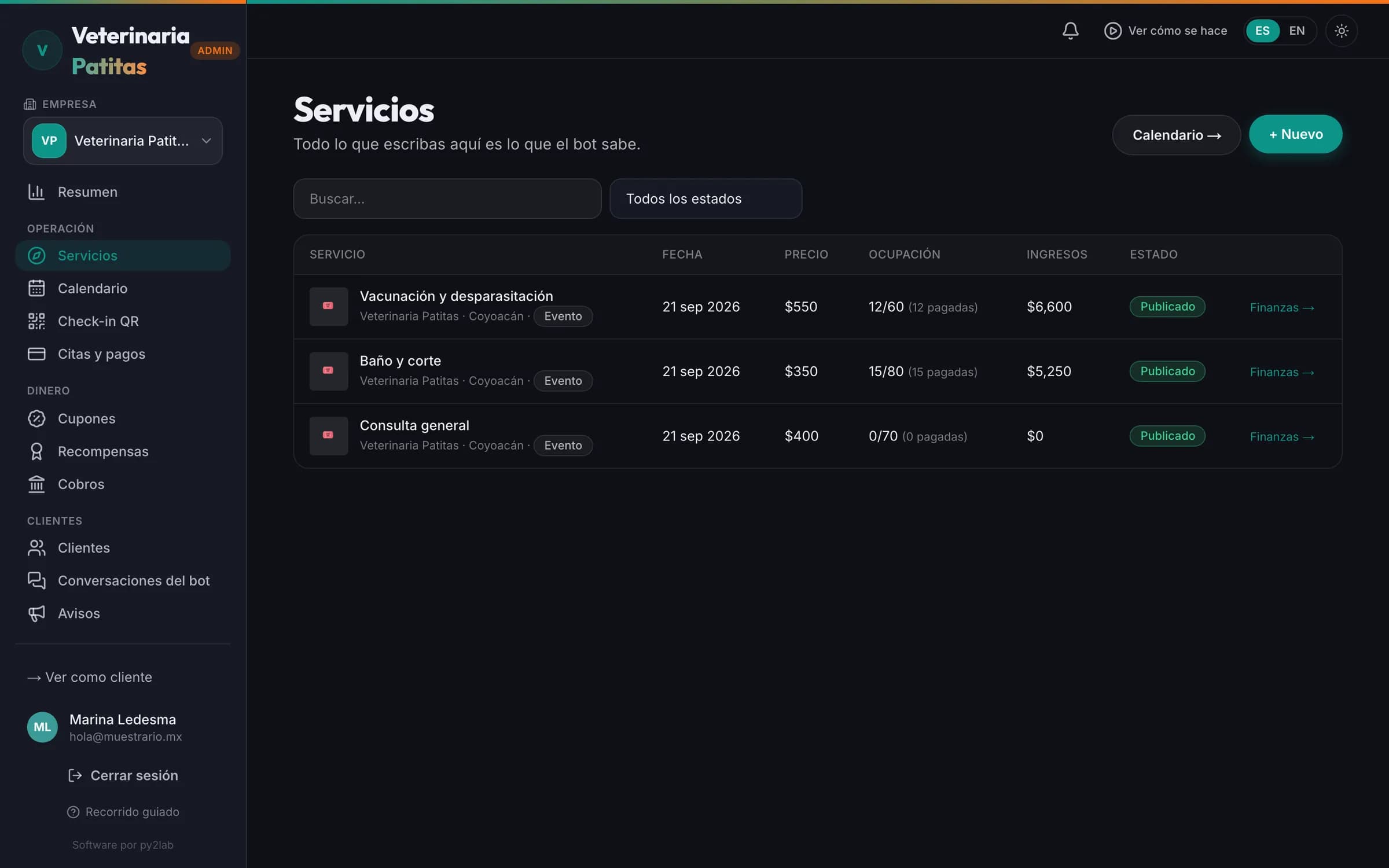The height and width of the screenshot is (868, 1389).
Task: Click the 0/70 ocupación value
Action: pyautogui.click(x=883, y=436)
